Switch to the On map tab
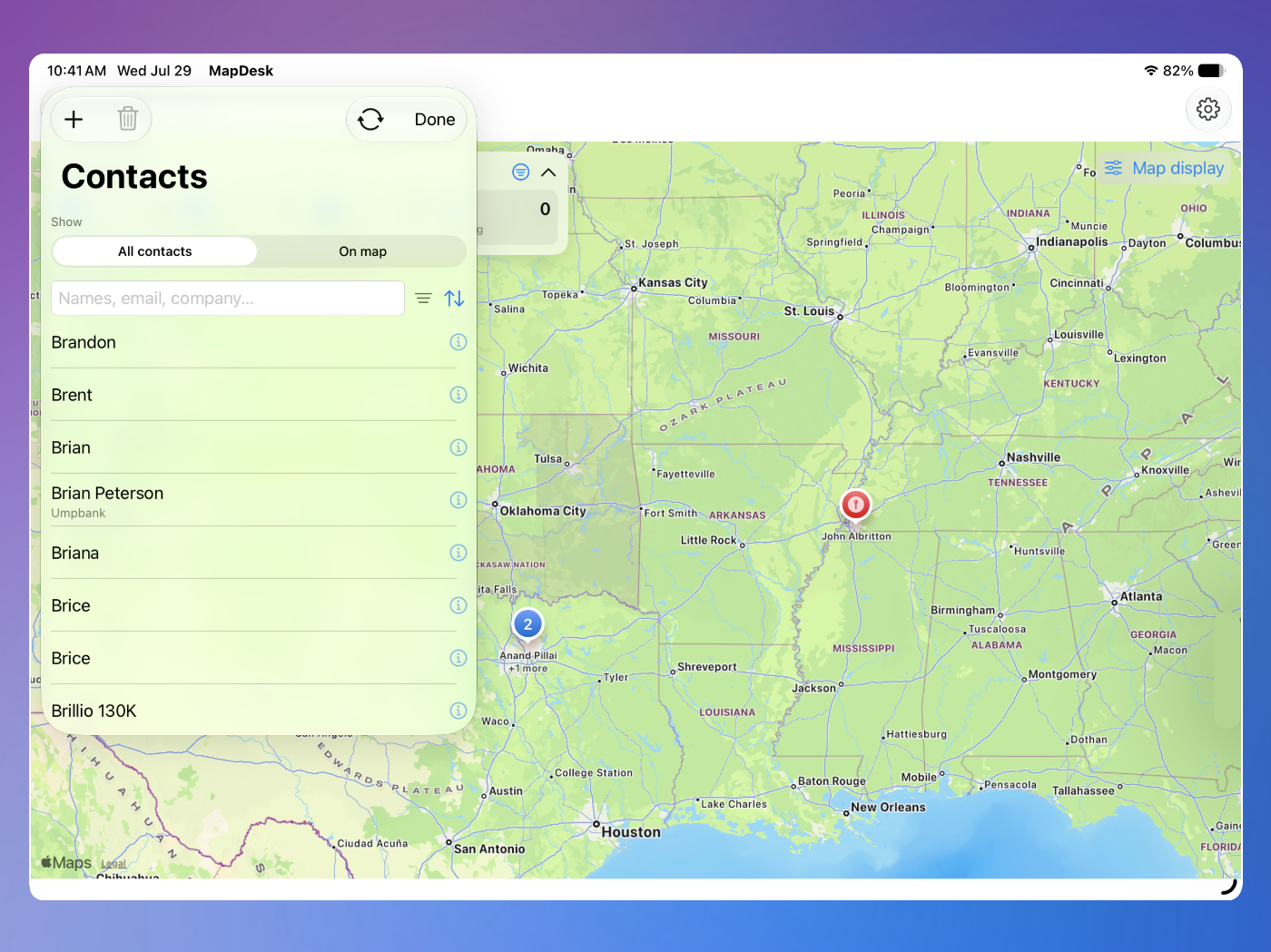This screenshot has height=952, width=1271. click(362, 251)
